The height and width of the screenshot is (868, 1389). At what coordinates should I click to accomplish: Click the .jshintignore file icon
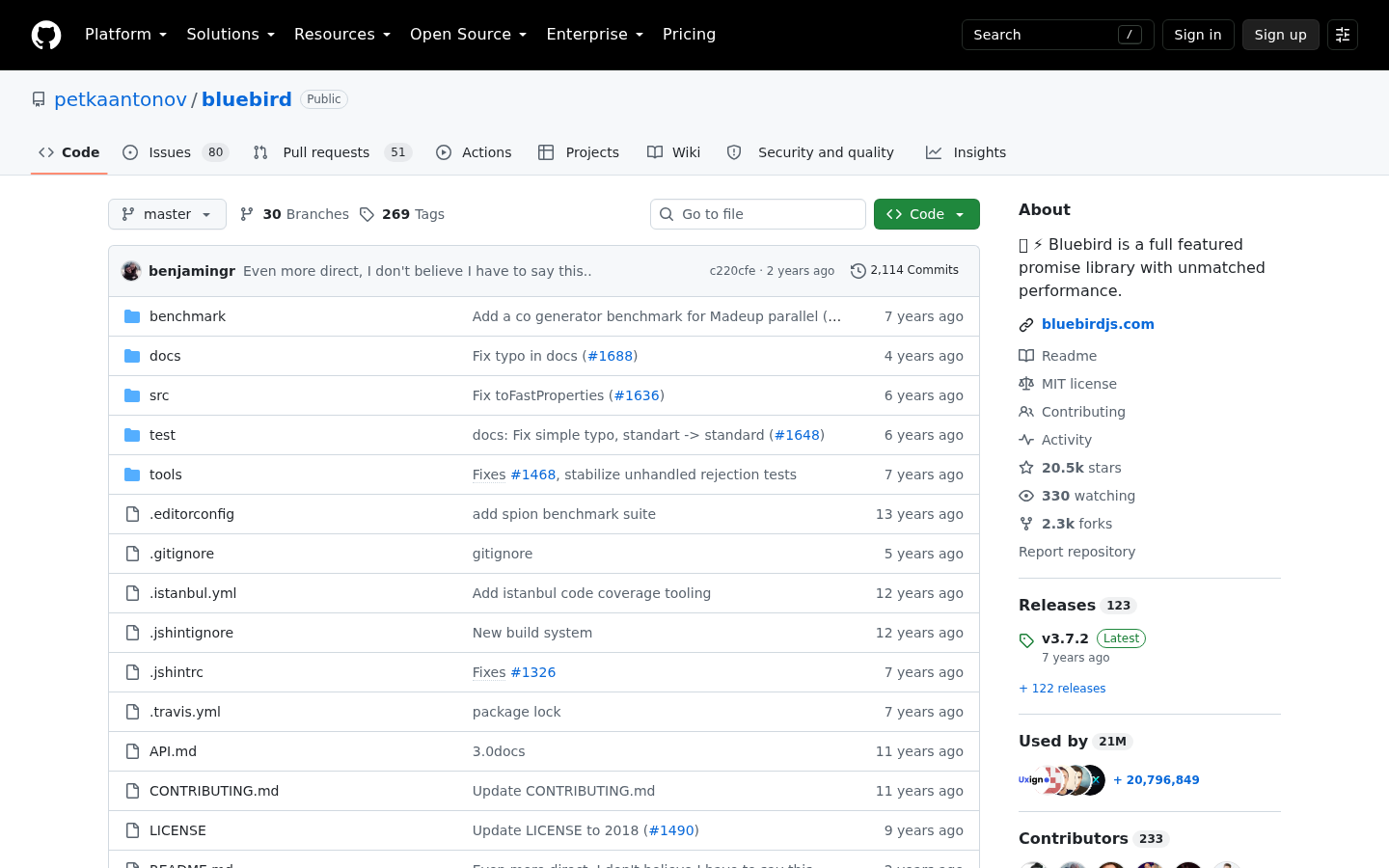coord(132,633)
